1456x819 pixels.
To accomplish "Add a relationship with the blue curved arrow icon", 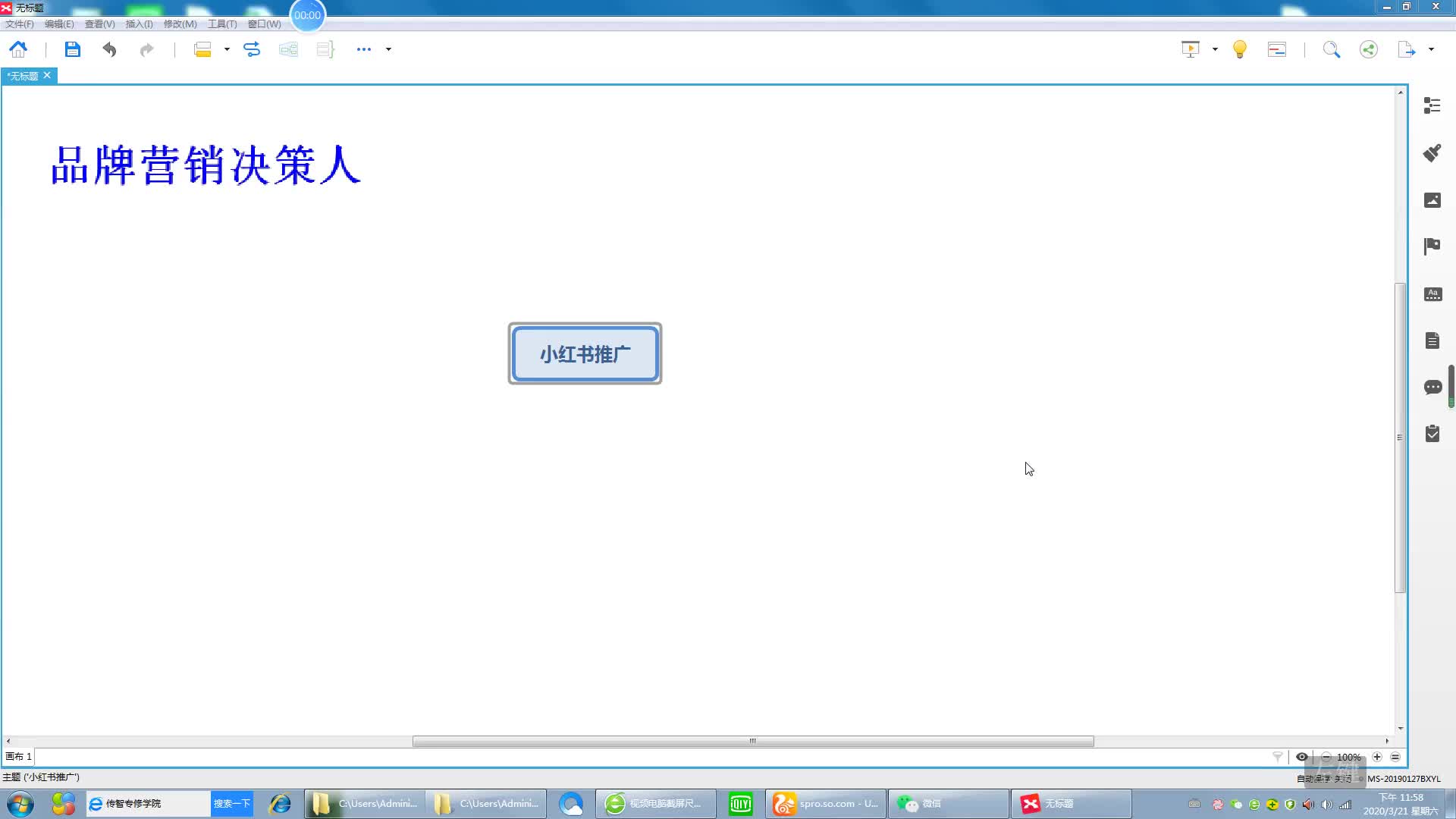I will pyautogui.click(x=252, y=49).
